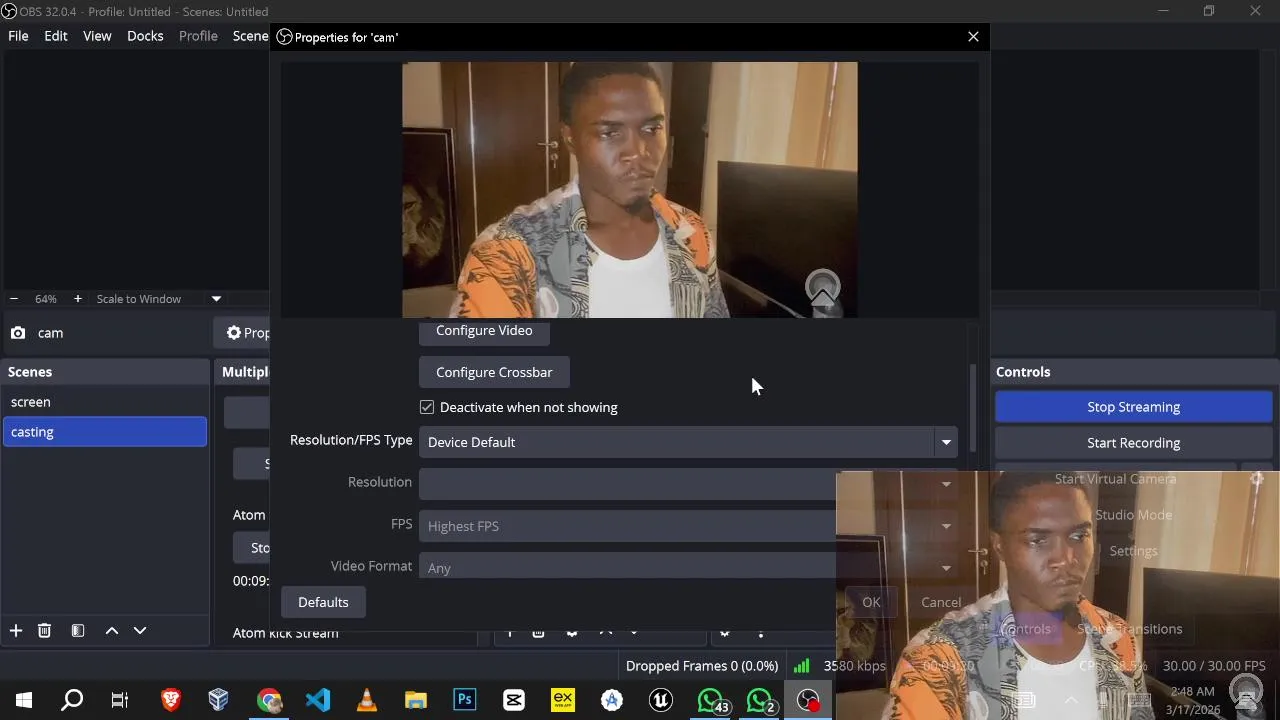Reset properties with Defaults button
The height and width of the screenshot is (720, 1280).
click(323, 602)
